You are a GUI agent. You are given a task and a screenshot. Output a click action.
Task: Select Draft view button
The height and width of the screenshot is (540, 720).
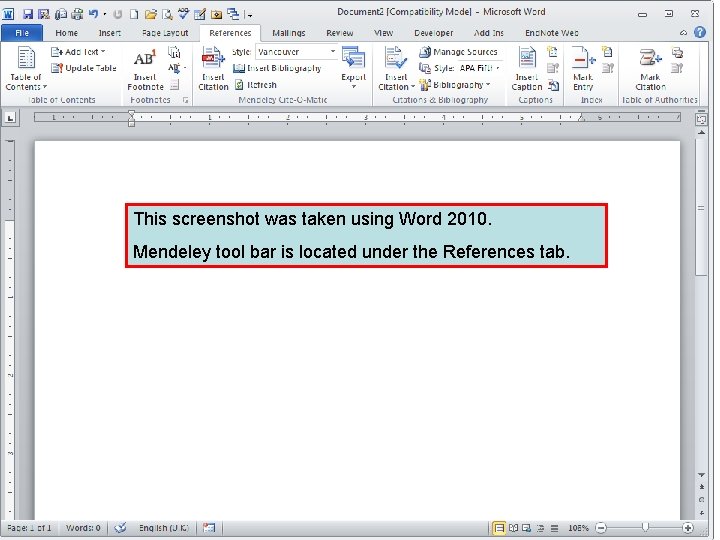click(555, 528)
